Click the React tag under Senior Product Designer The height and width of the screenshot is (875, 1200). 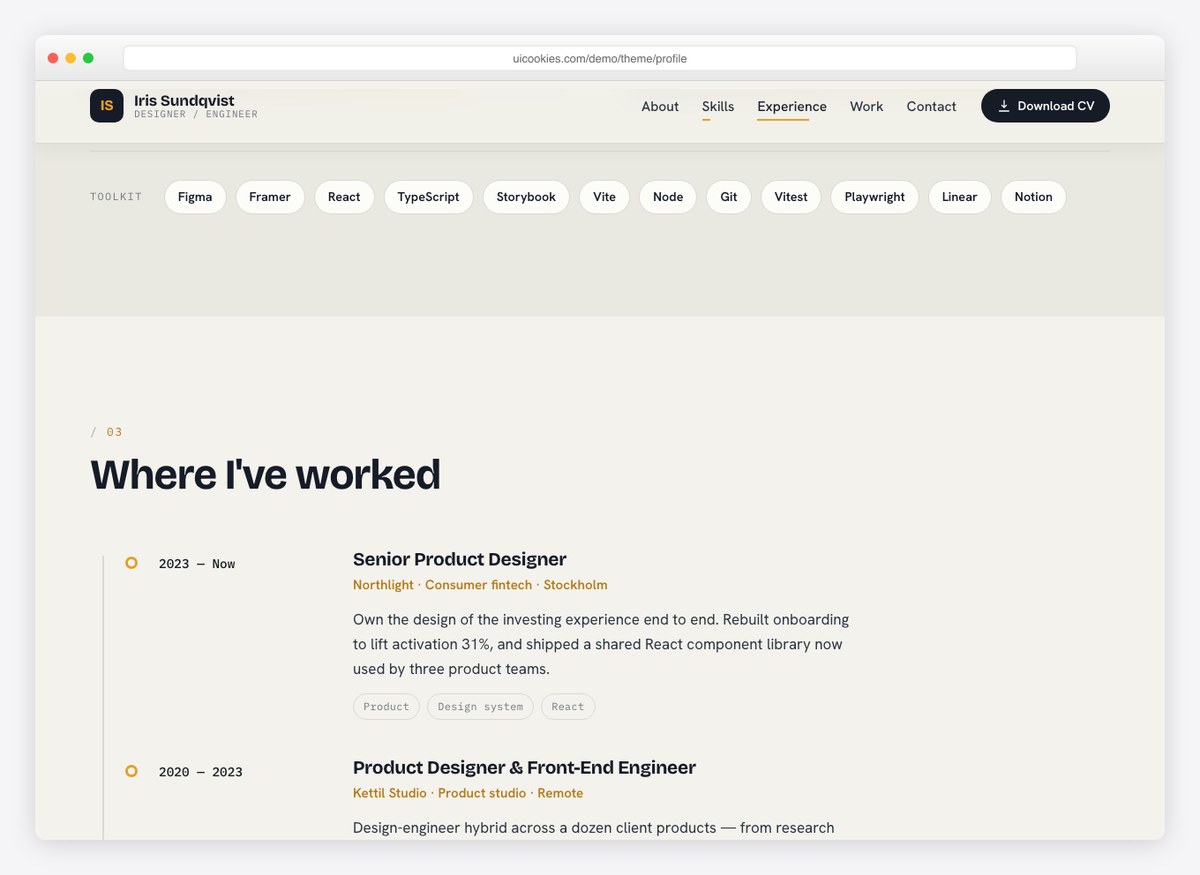point(568,707)
